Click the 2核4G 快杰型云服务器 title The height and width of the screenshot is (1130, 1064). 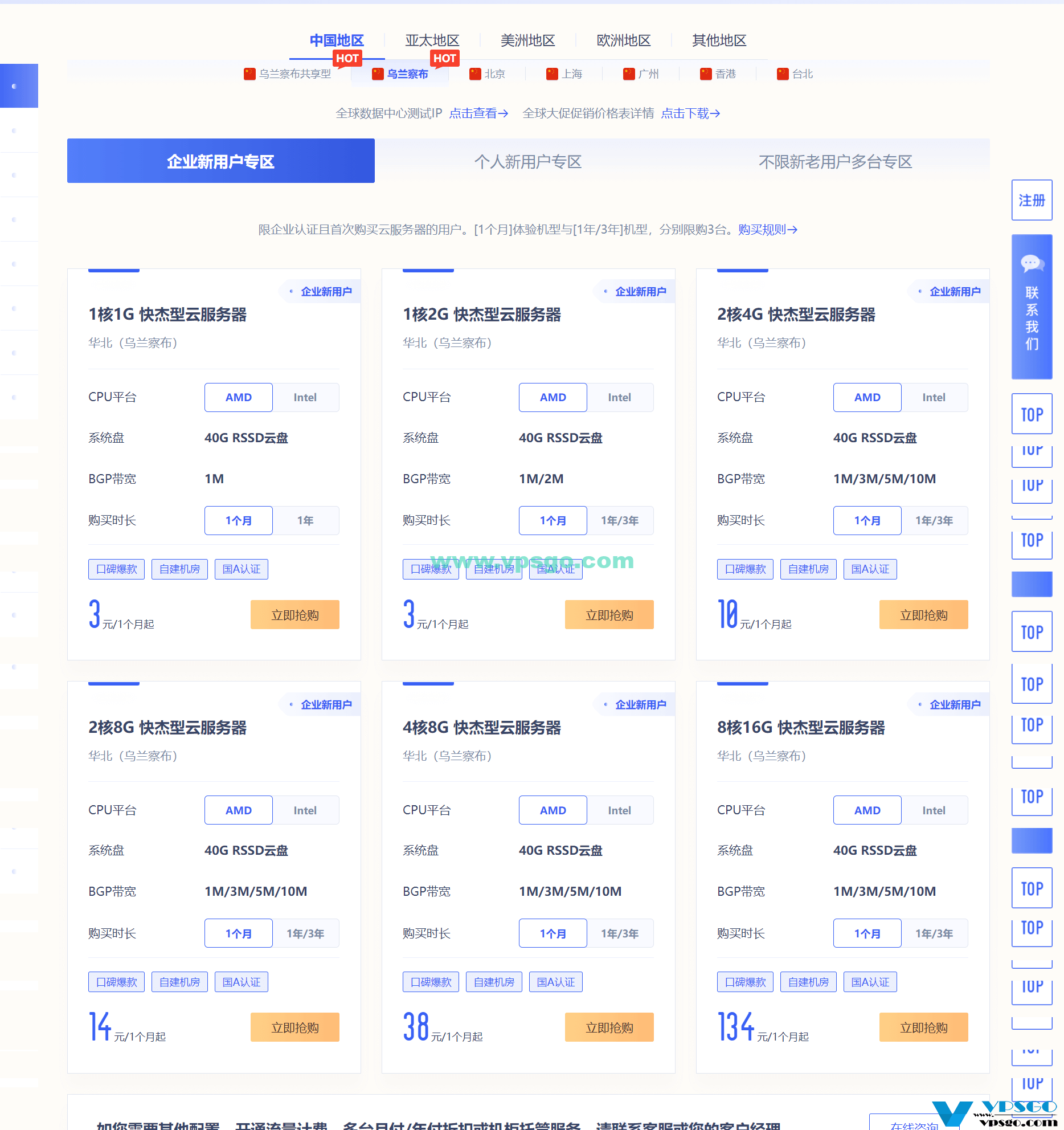pos(796,315)
